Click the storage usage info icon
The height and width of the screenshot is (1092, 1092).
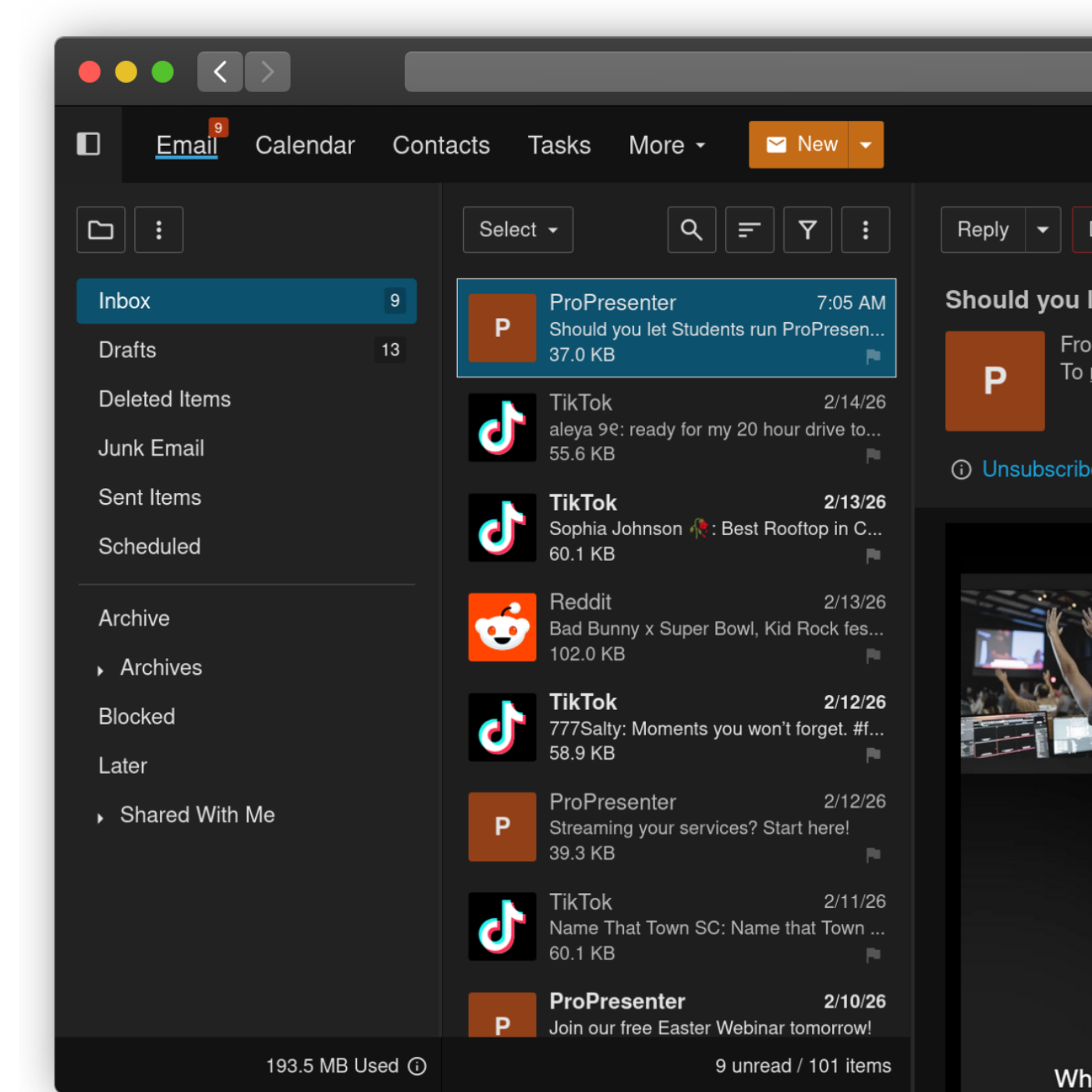tap(418, 1066)
